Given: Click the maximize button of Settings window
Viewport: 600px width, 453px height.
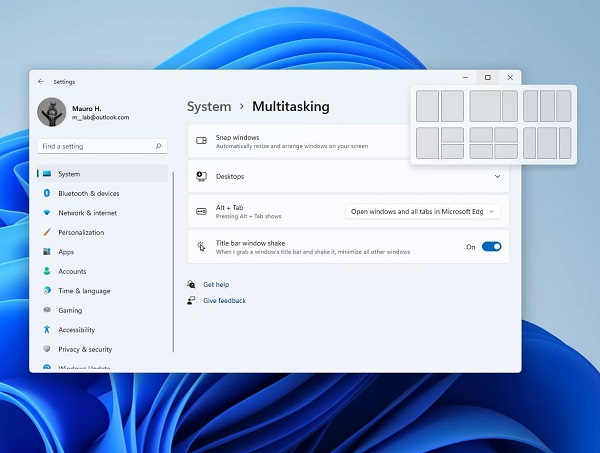Looking at the screenshot, I should (488, 77).
